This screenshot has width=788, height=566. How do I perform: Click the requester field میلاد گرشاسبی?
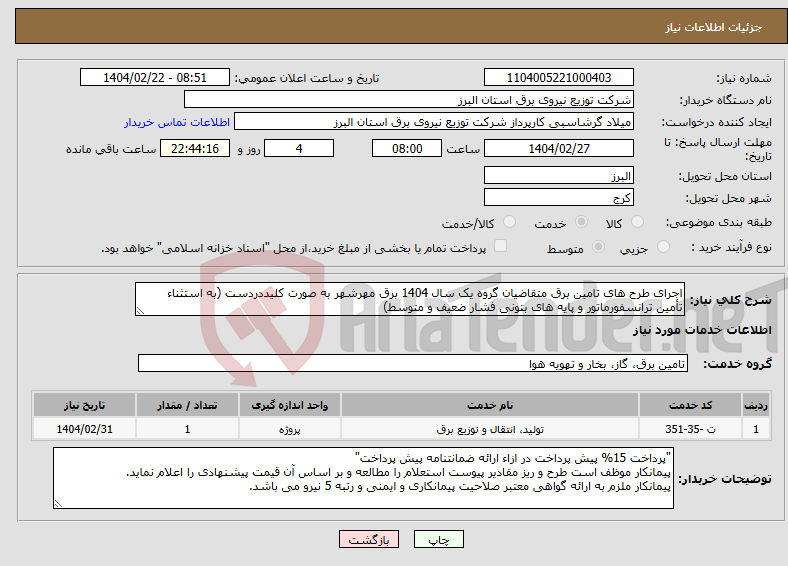[434, 122]
